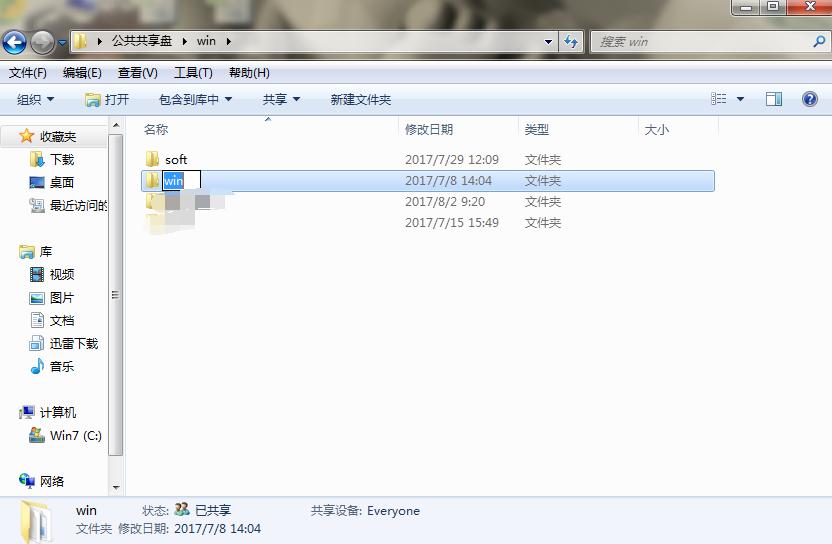832x544 pixels.
Task: Open the 帮助(H) menu
Action: [x=249, y=73]
